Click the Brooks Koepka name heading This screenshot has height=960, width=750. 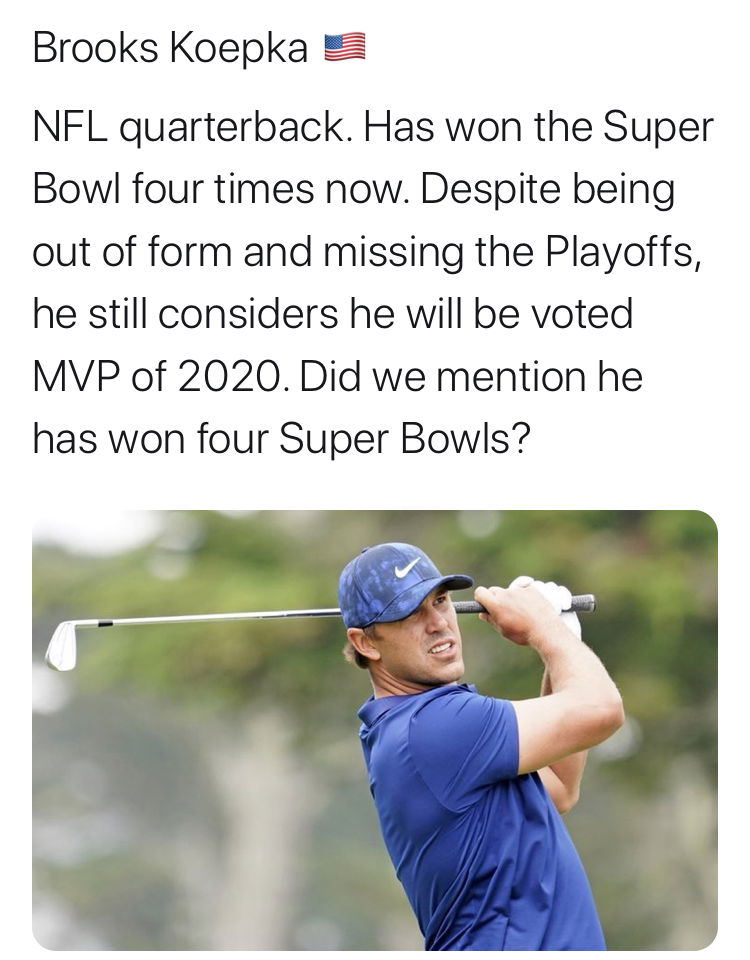click(170, 47)
